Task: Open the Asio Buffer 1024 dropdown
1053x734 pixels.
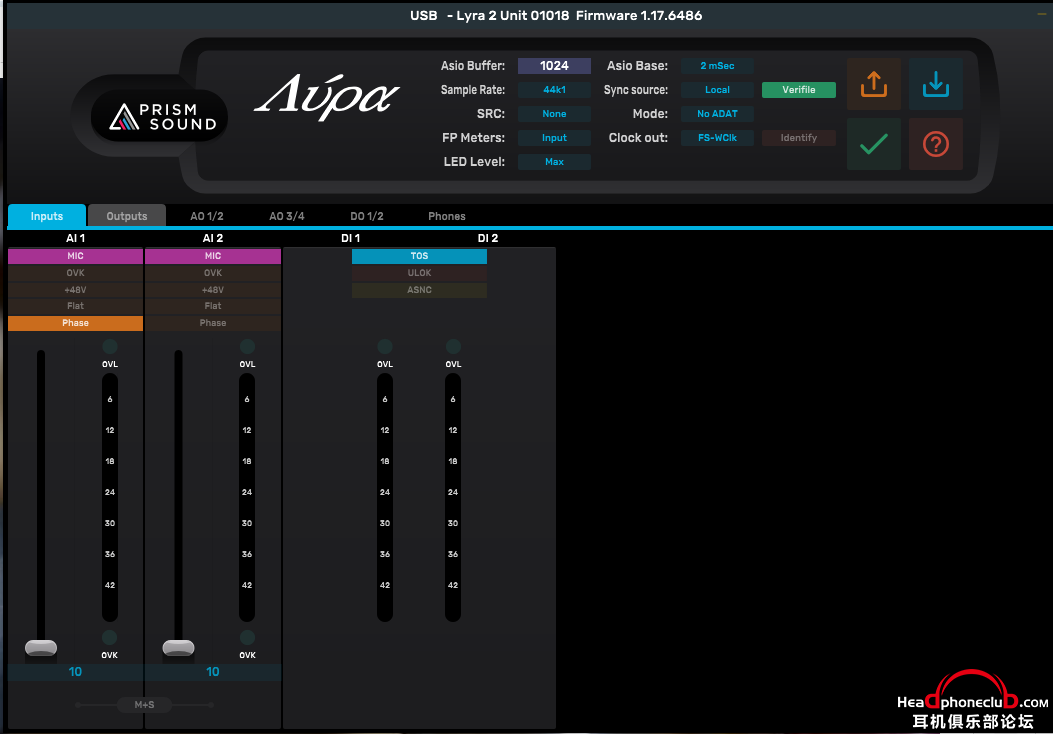Action: coord(554,66)
